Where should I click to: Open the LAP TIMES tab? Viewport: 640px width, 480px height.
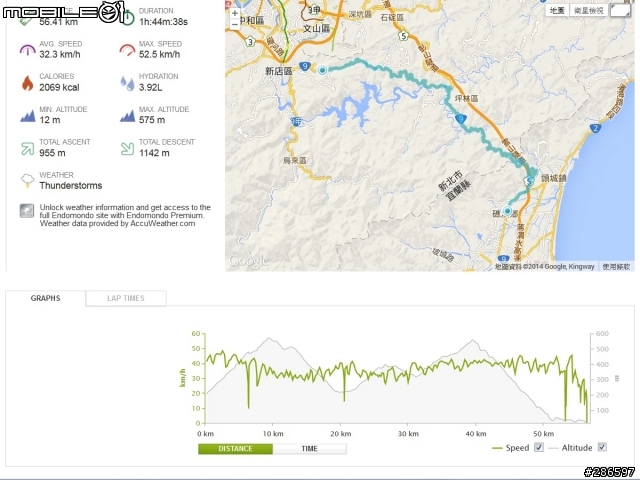pos(125,298)
